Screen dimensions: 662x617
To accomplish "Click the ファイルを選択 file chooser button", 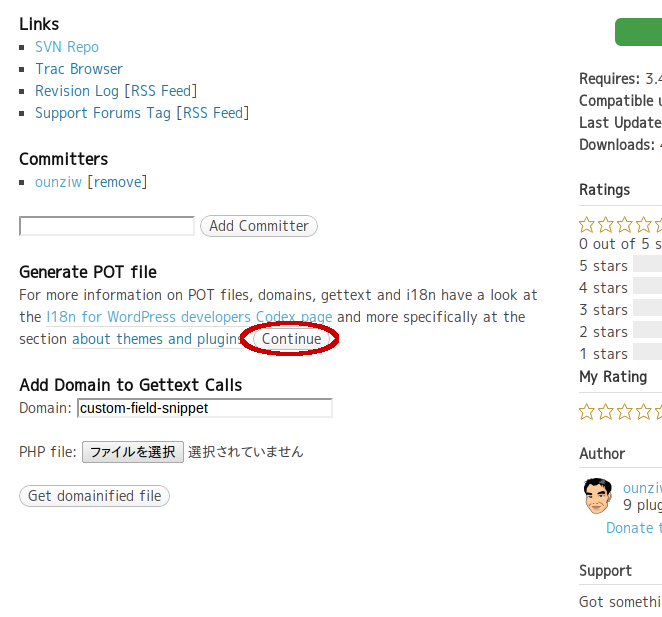I will click(x=133, y=452).
